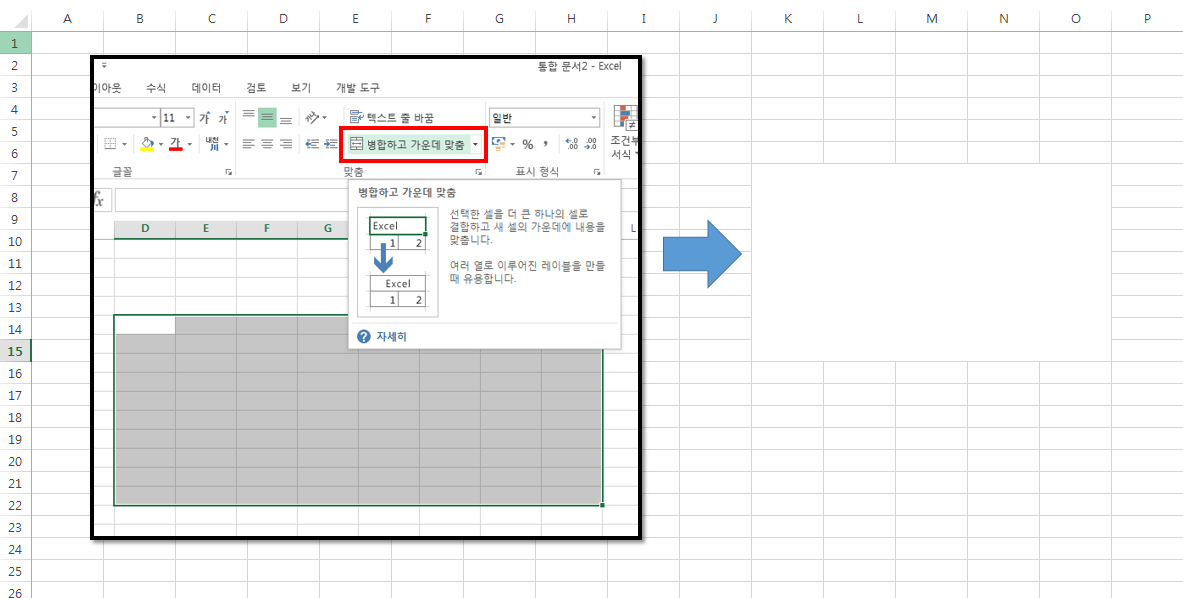1183x598 pixels.
Task: Click the Decrease Font Size icon in embedded ribbon
Action: 223,118
